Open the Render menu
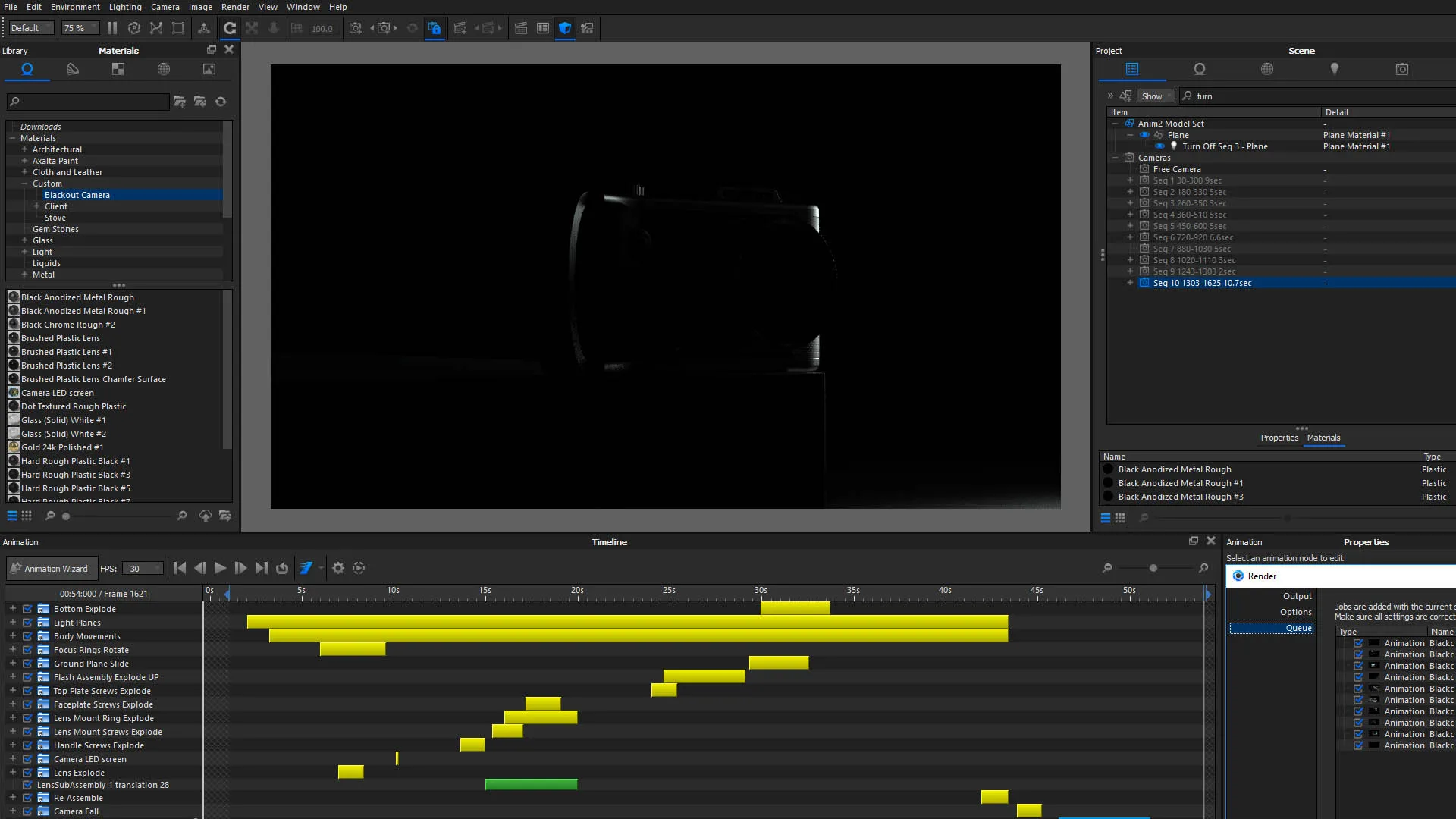1456x819 pixels. click(235, 7)
